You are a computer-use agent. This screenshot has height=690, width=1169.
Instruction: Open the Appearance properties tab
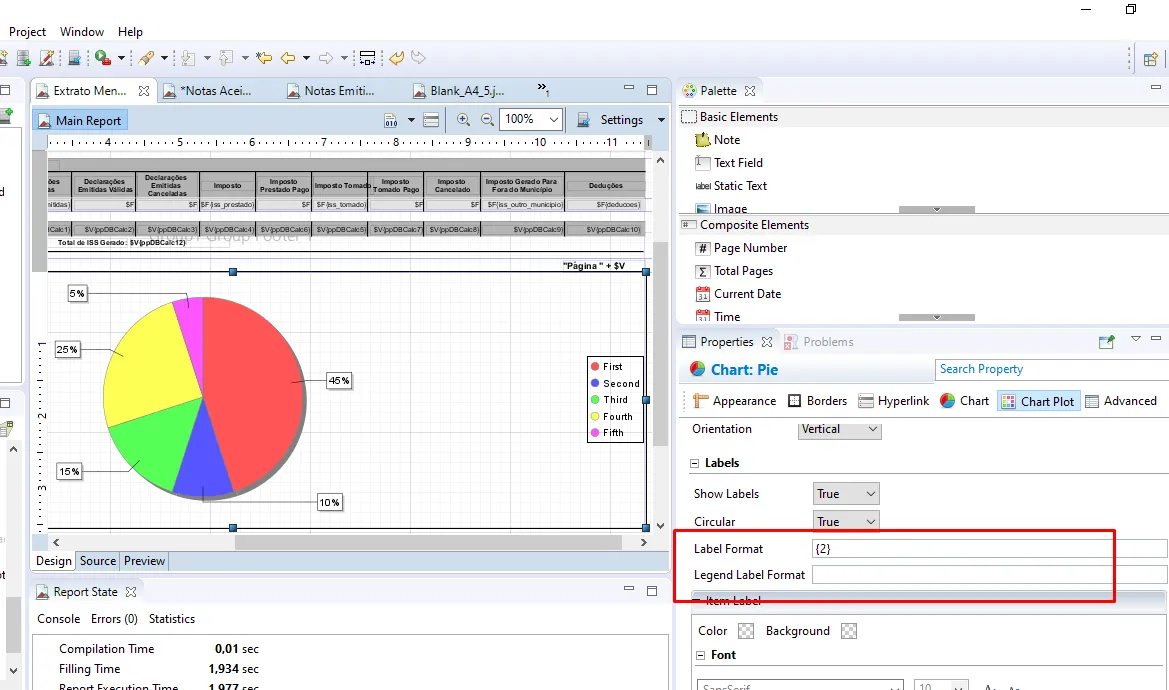pyautogui.click(x=734, y=401)
